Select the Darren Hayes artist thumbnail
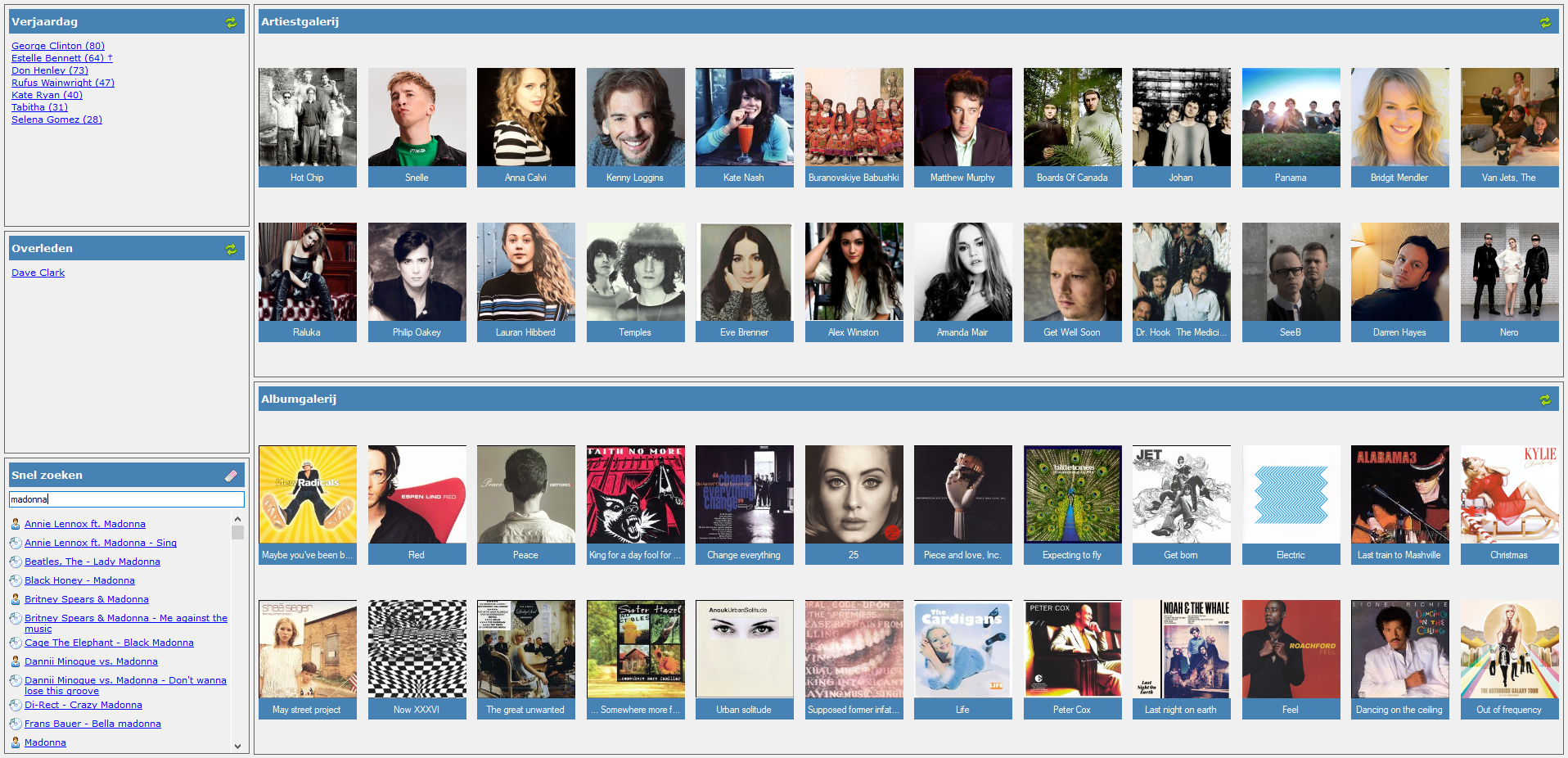Image resolution: width=1568 pixels, height=758 pixels. pos(1400,282)
